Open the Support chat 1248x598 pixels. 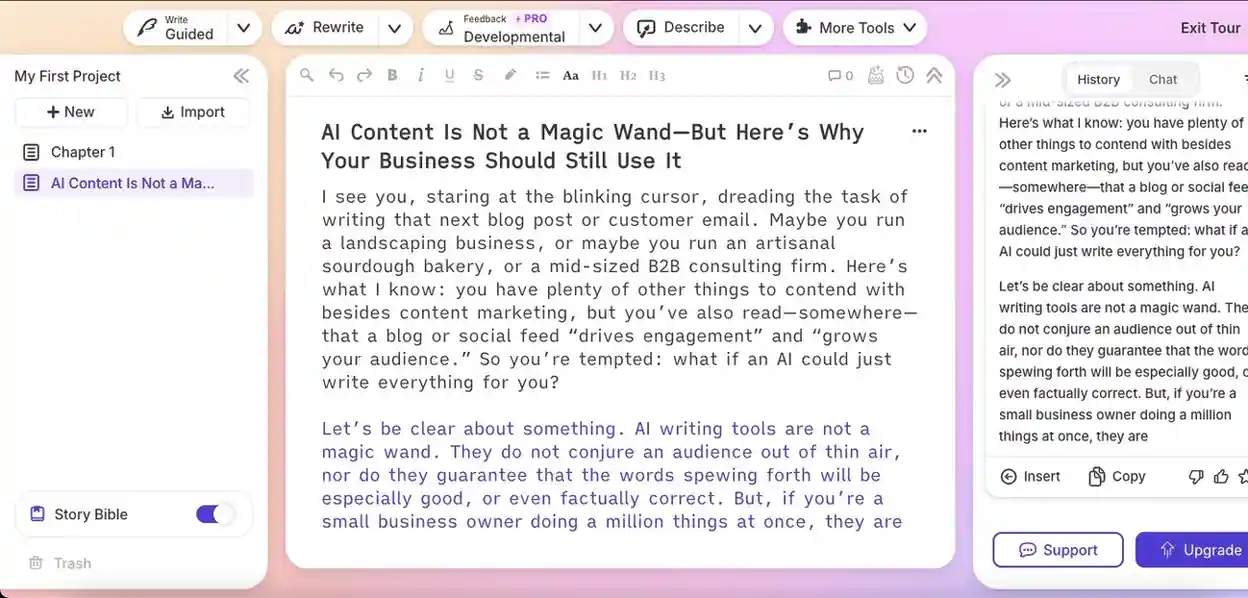click(1058, 550)
